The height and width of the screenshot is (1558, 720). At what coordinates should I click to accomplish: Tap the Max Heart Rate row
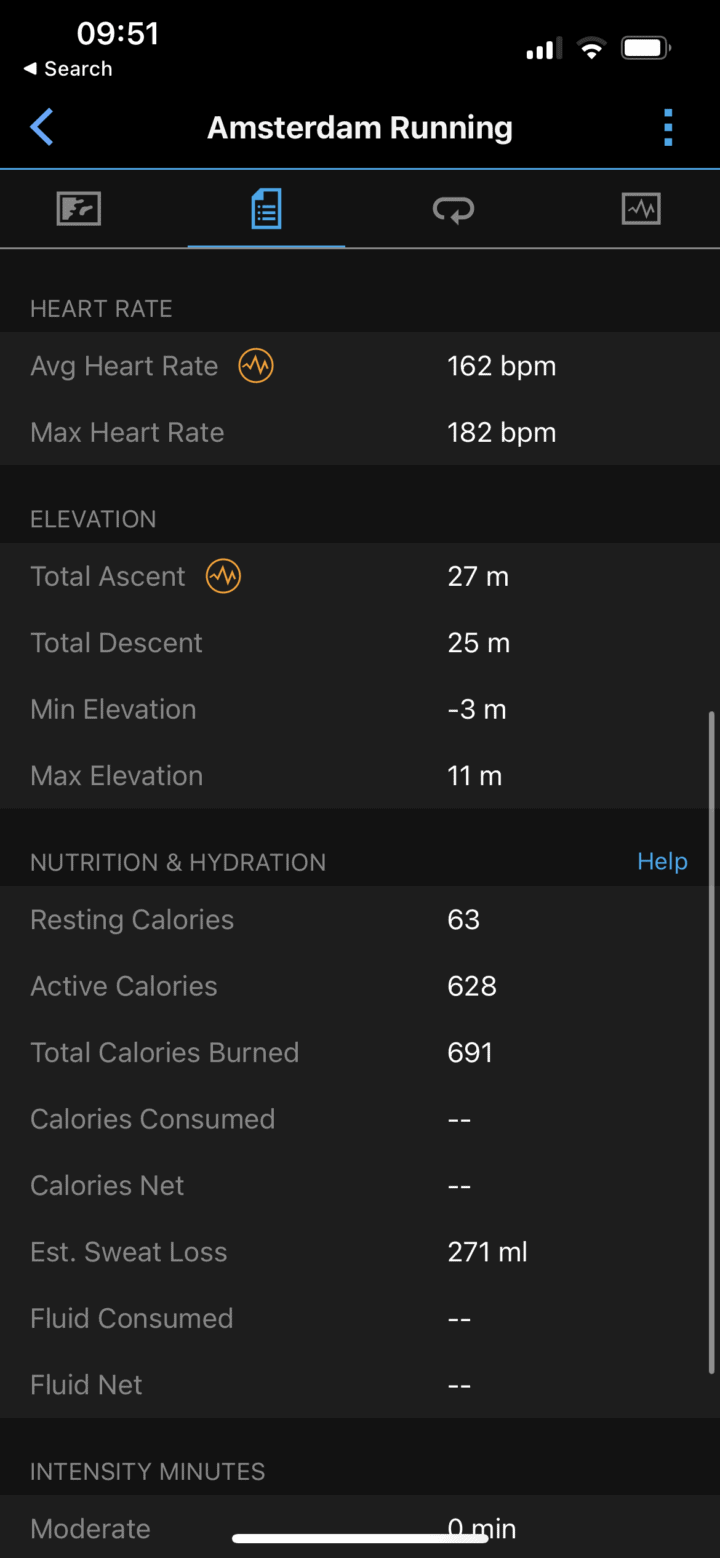click(360, 432)
